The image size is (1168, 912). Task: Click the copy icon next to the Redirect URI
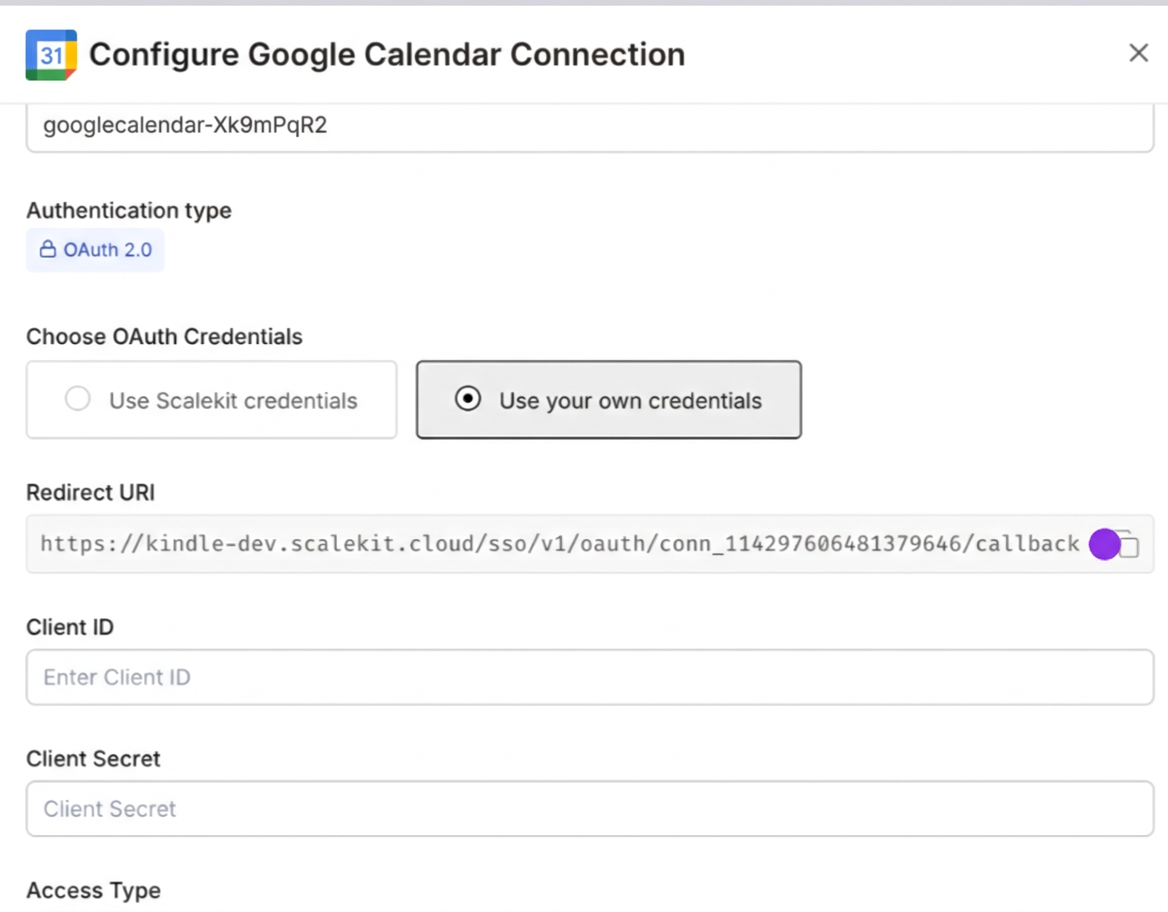[1128, 544]
